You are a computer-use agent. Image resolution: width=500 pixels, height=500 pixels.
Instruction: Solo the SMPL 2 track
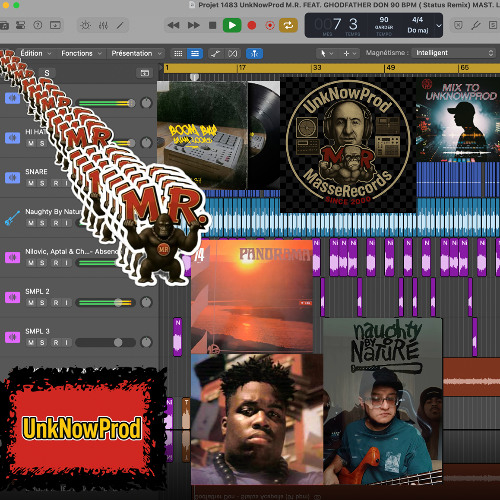point(42,303)
